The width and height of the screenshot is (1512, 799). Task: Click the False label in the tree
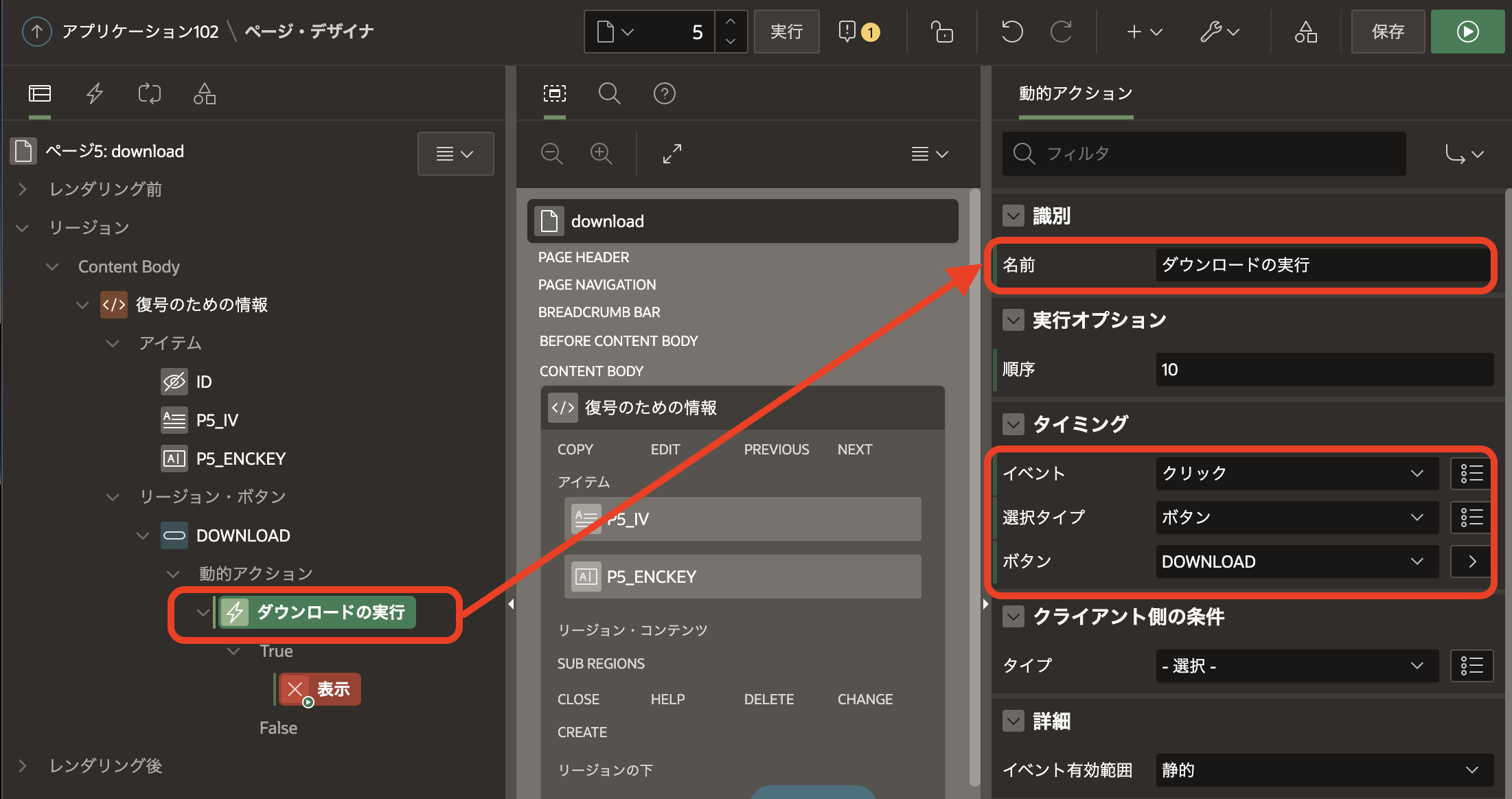(x=278, y=728)
